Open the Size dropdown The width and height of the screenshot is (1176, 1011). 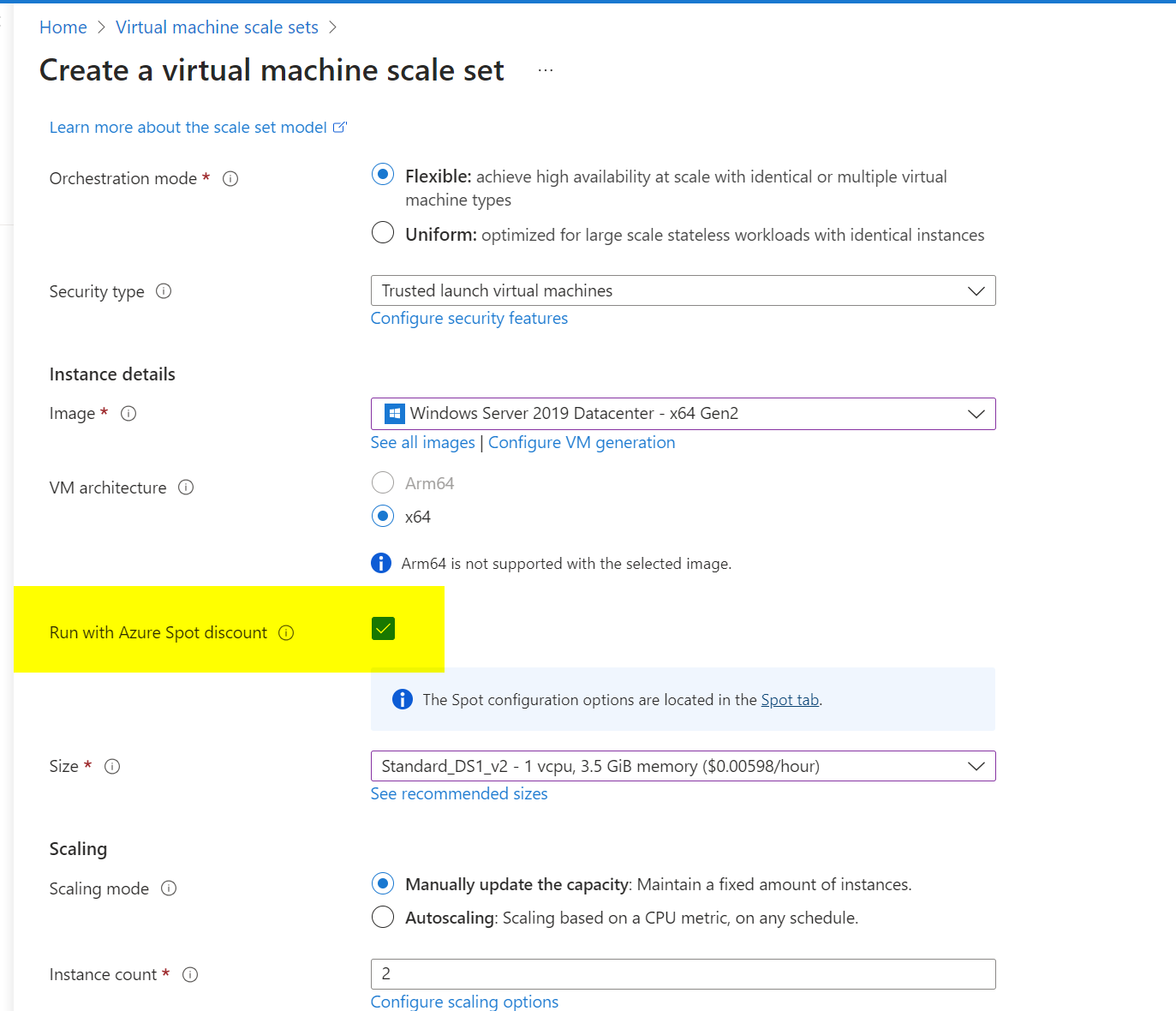[684, 766]
